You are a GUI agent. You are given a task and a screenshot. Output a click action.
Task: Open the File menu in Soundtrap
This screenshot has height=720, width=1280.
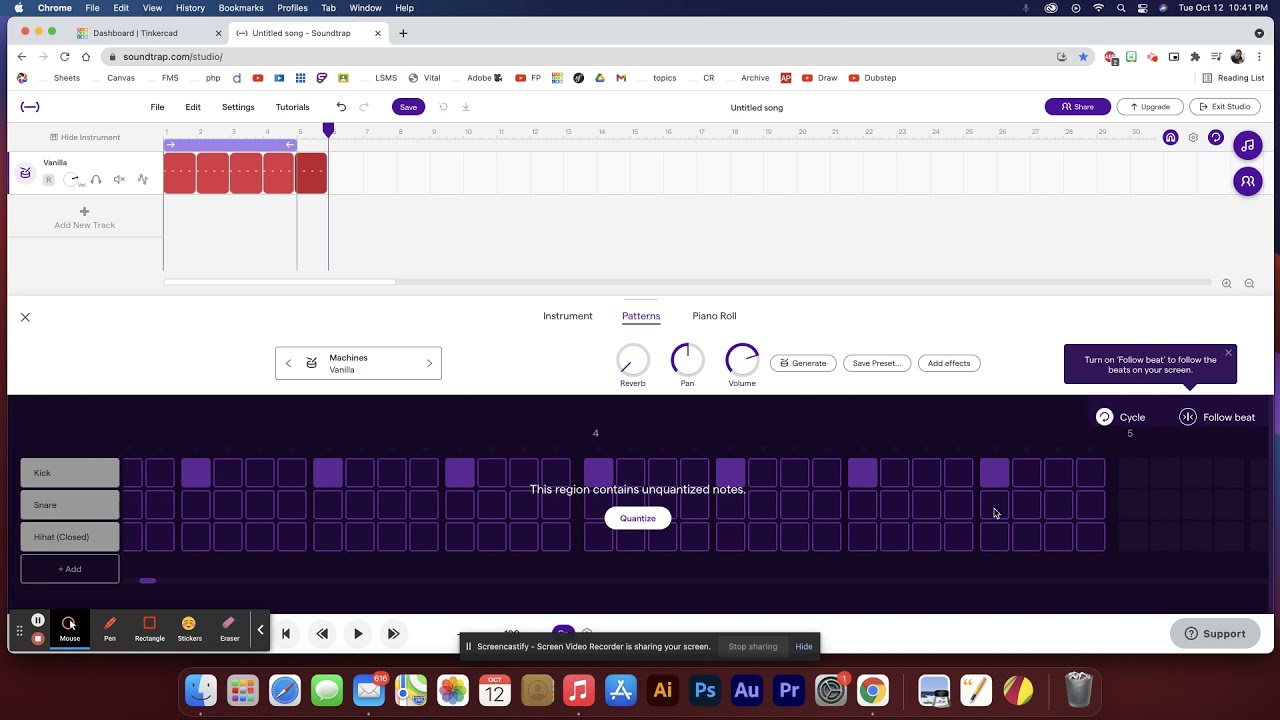point(157,107)
